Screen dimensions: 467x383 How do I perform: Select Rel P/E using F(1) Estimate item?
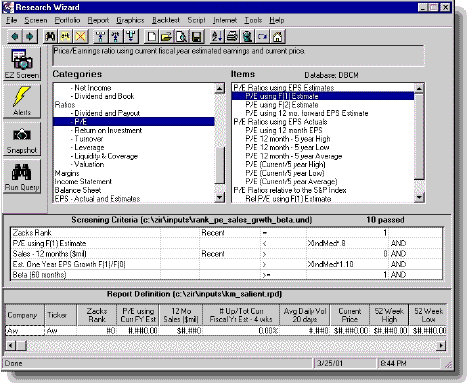point(288,199)
